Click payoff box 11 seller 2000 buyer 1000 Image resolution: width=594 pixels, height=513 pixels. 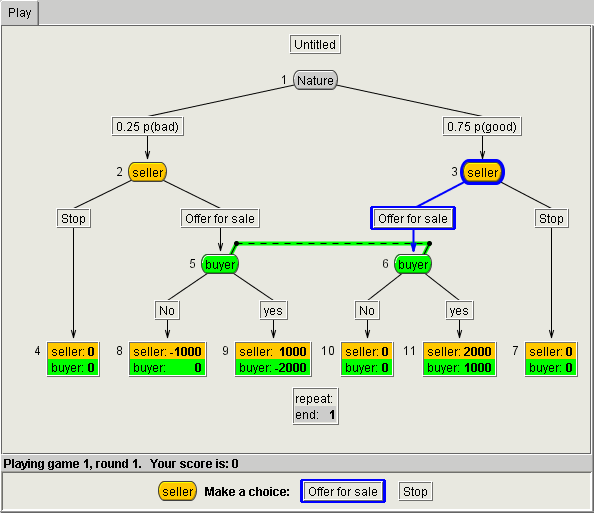[459, 359]
